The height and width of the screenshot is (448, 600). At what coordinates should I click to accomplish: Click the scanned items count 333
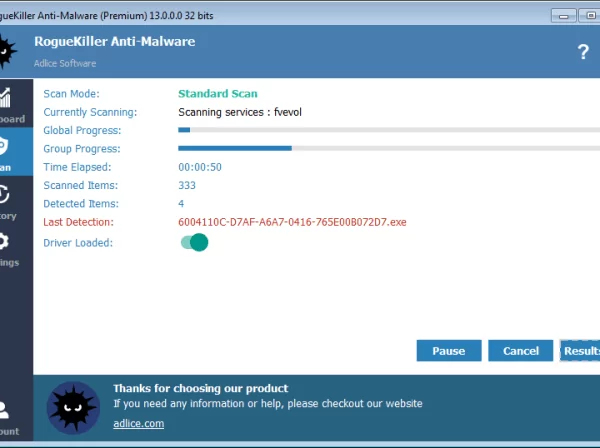point(187,186)
